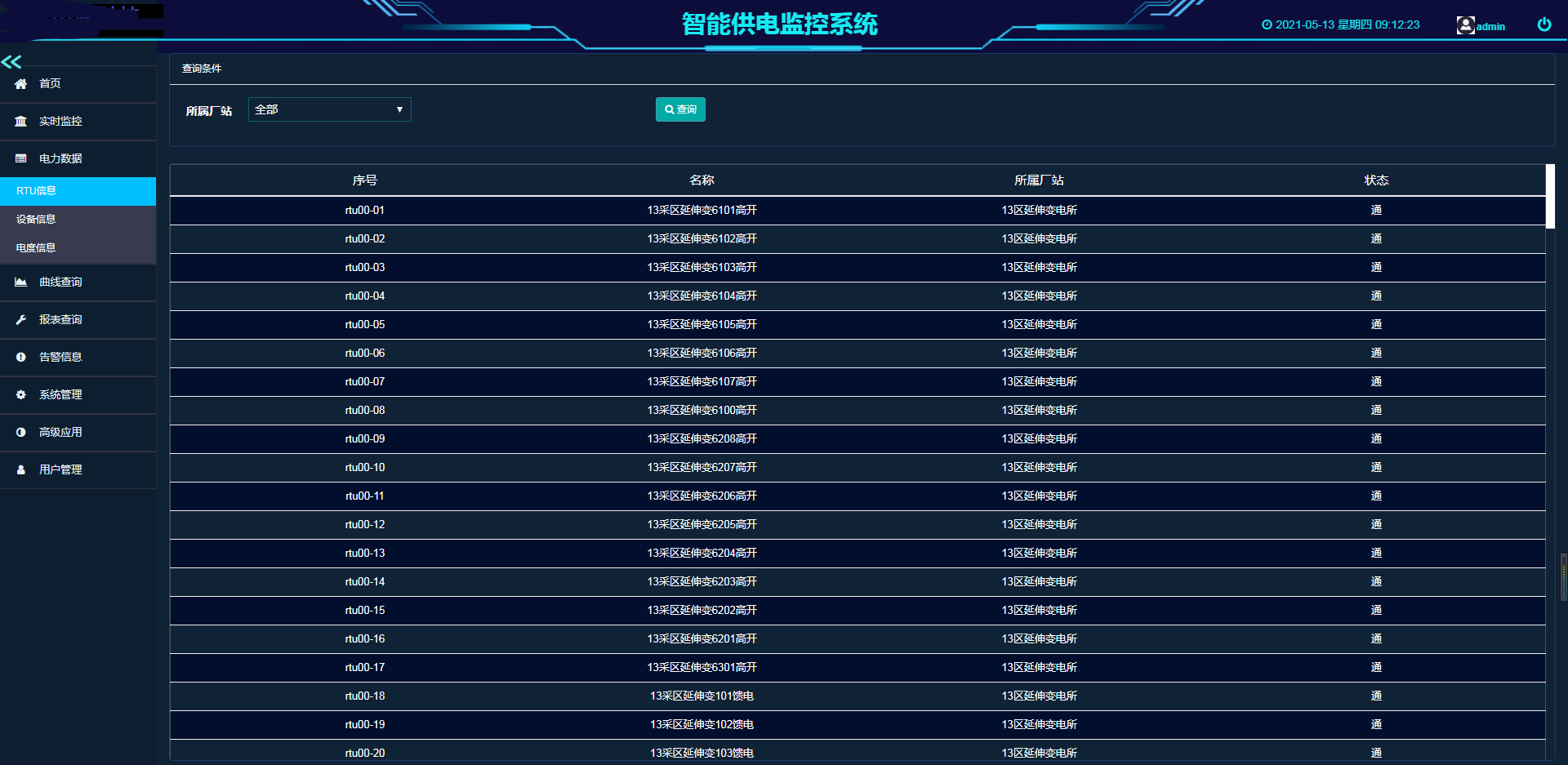Image resolution: width=1568 pixels, height=765 pixels.
Task: Click the 曲线查询 chart icon
Action: pos(21,282)
